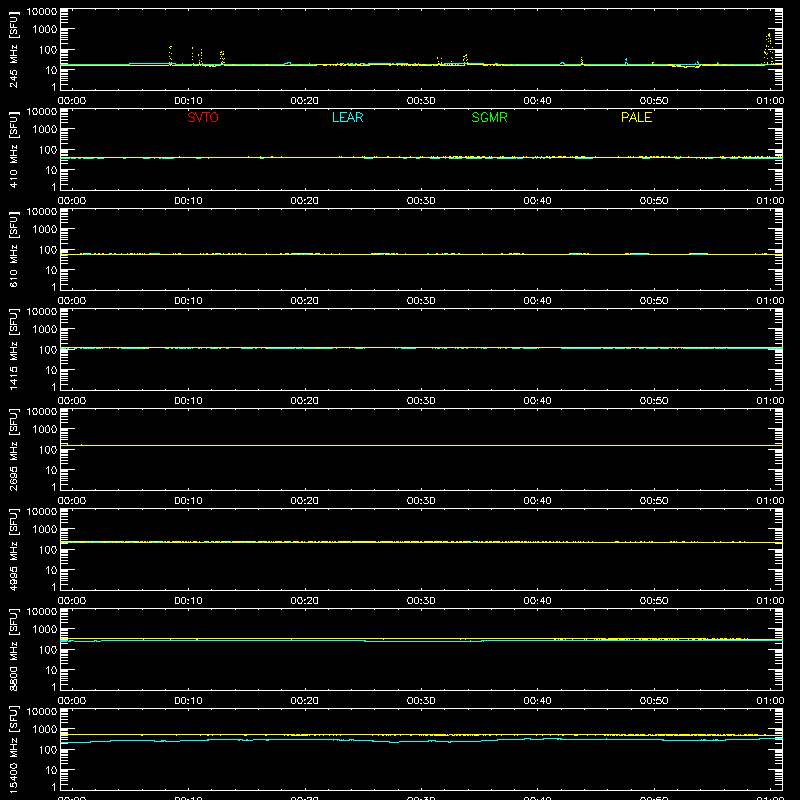The width and height of the screenshot is (800, 800).
Task: Click the 1 tick label on 2695 MHz axis
Action: 54,487
